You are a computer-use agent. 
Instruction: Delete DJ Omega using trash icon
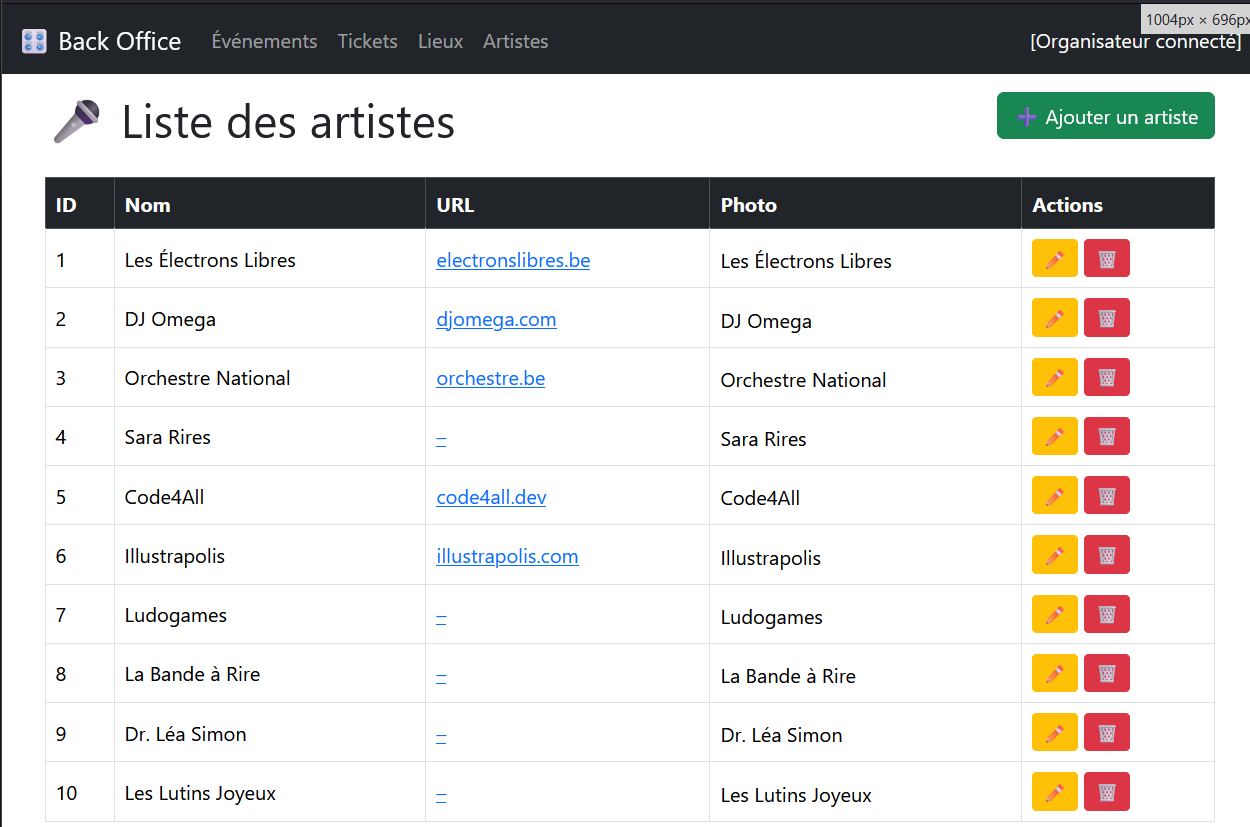click(1106, 318)
